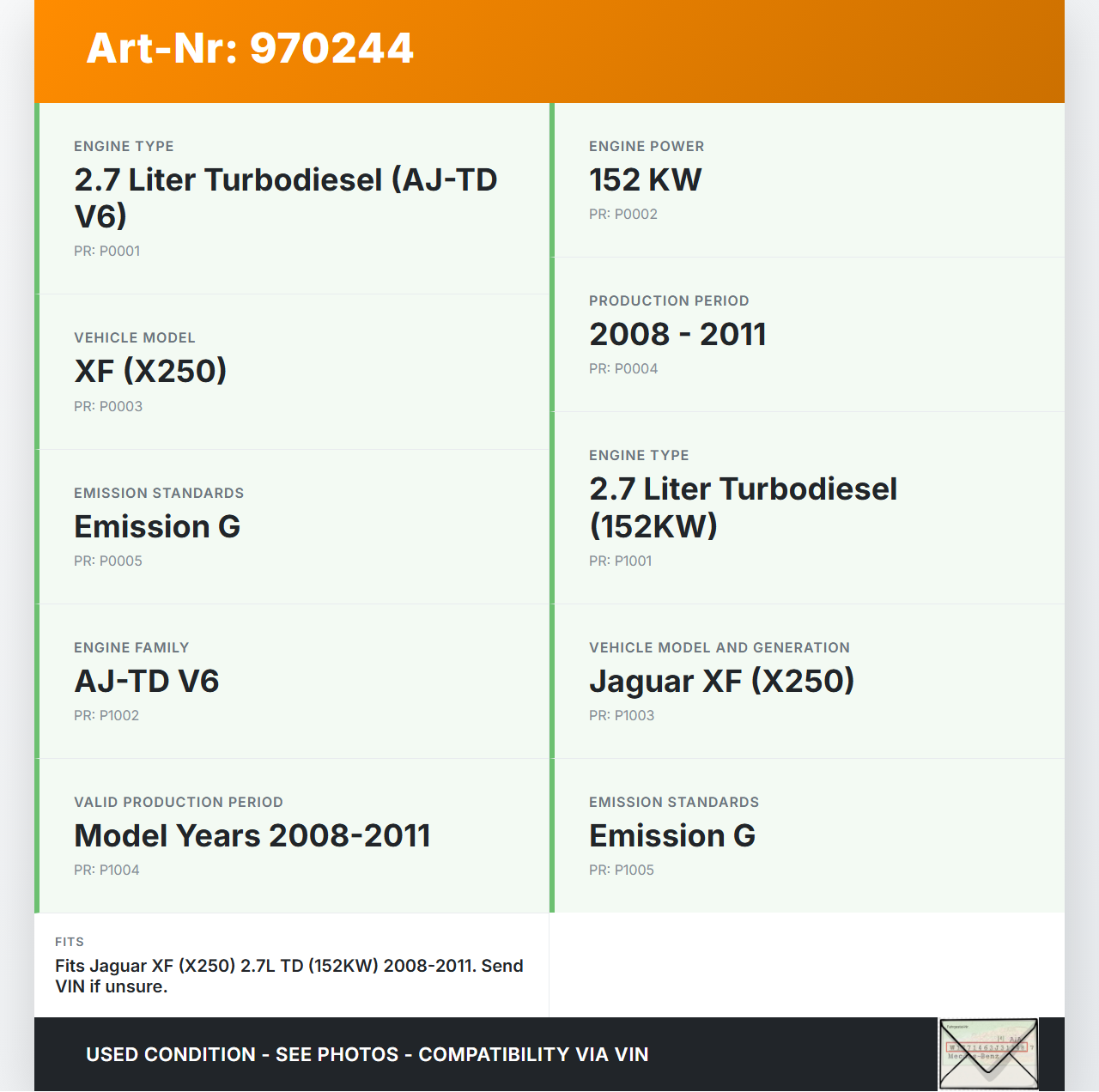Screen dimensions: 1099x1092
Task: Click the 152 KW engine power value
Action: pyautogui.click(x=645, y=179)
